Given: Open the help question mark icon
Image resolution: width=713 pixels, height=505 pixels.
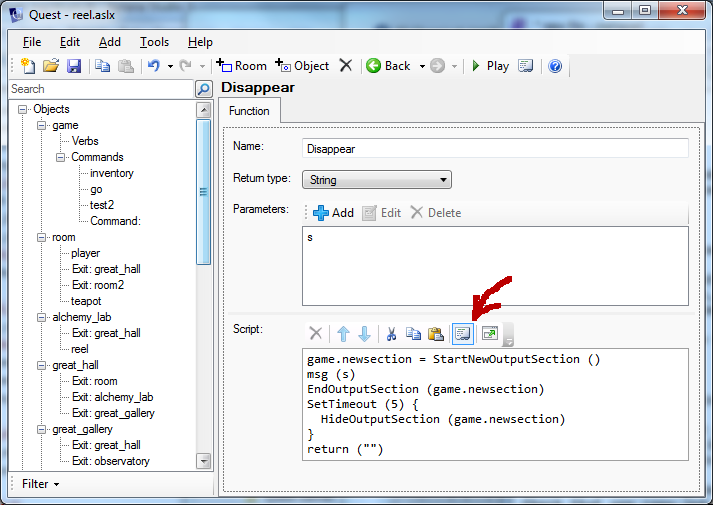Looking at the screenshot, I should coord(555,66).
